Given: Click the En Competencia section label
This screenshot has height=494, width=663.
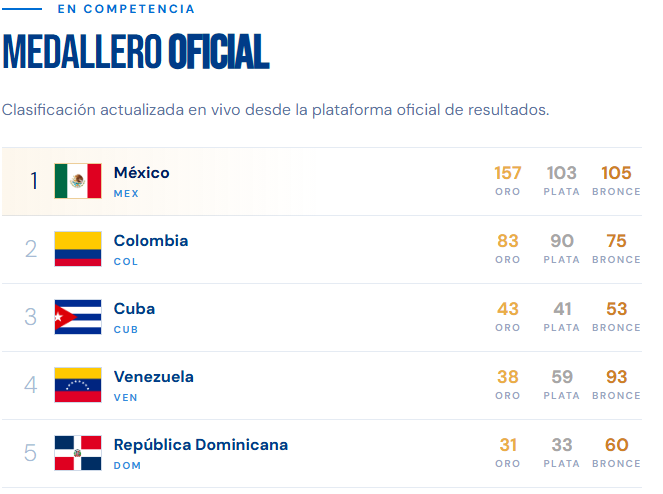Looking at the screenshot, I should click(x=126, y=9).
